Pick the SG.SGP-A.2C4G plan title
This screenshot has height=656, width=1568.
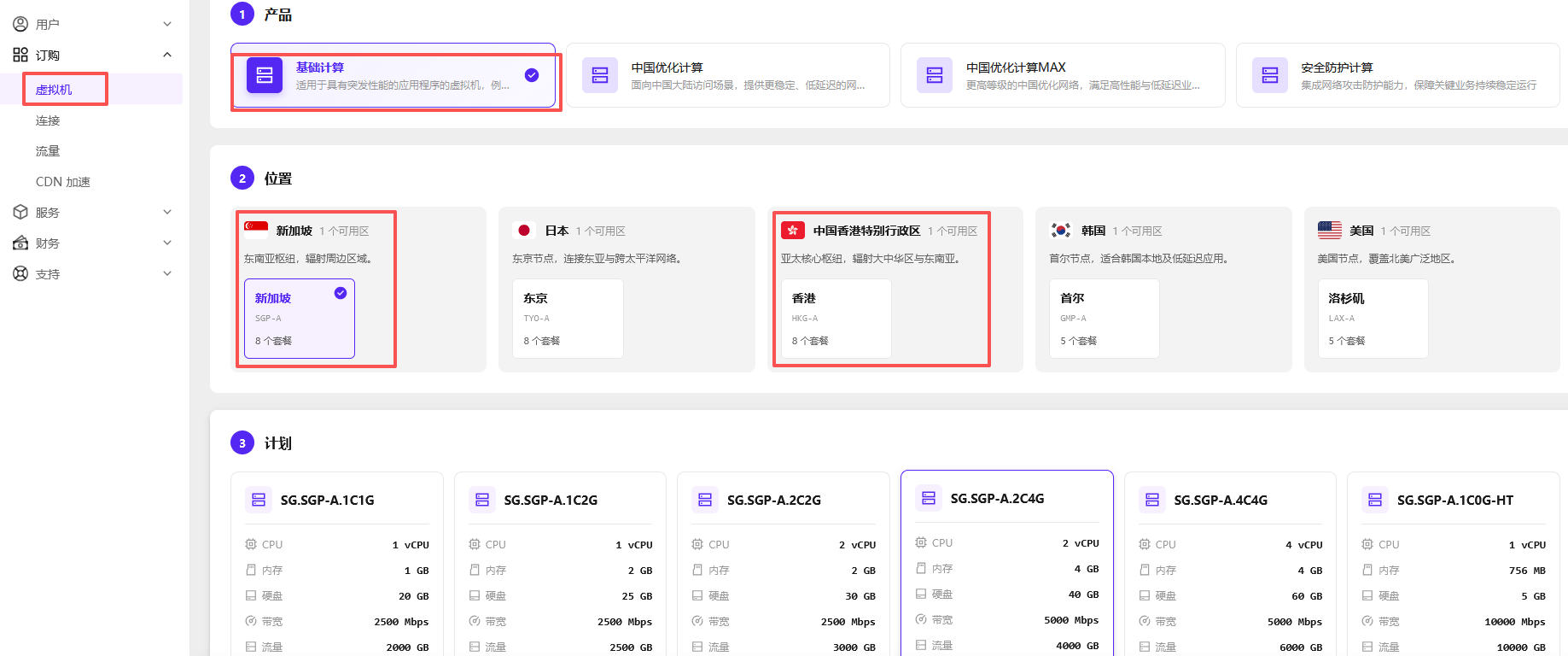coord(997,498)
